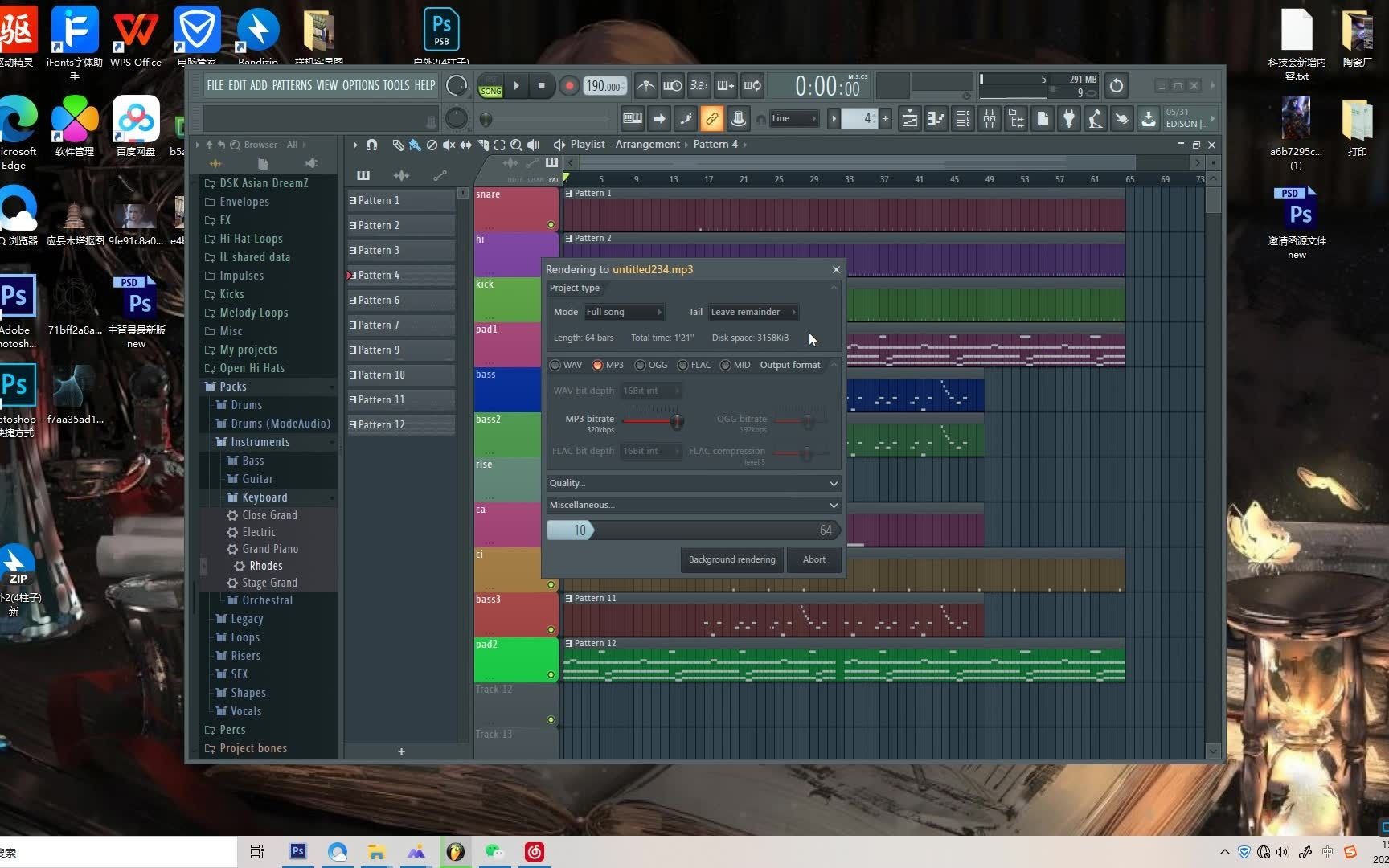The width and height of the screenshot is (1389, 868).
Task: Select the playlist Delete tool
Action: tap(432, 145)
